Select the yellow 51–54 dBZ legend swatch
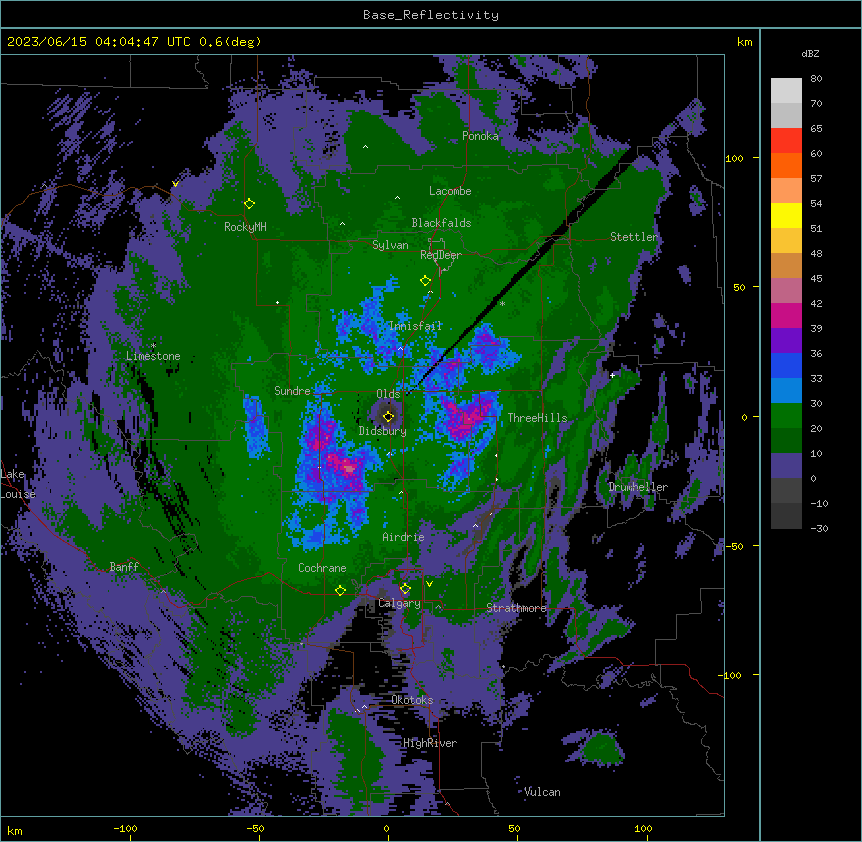Screen dimensions: 862x842 [786, 215]
